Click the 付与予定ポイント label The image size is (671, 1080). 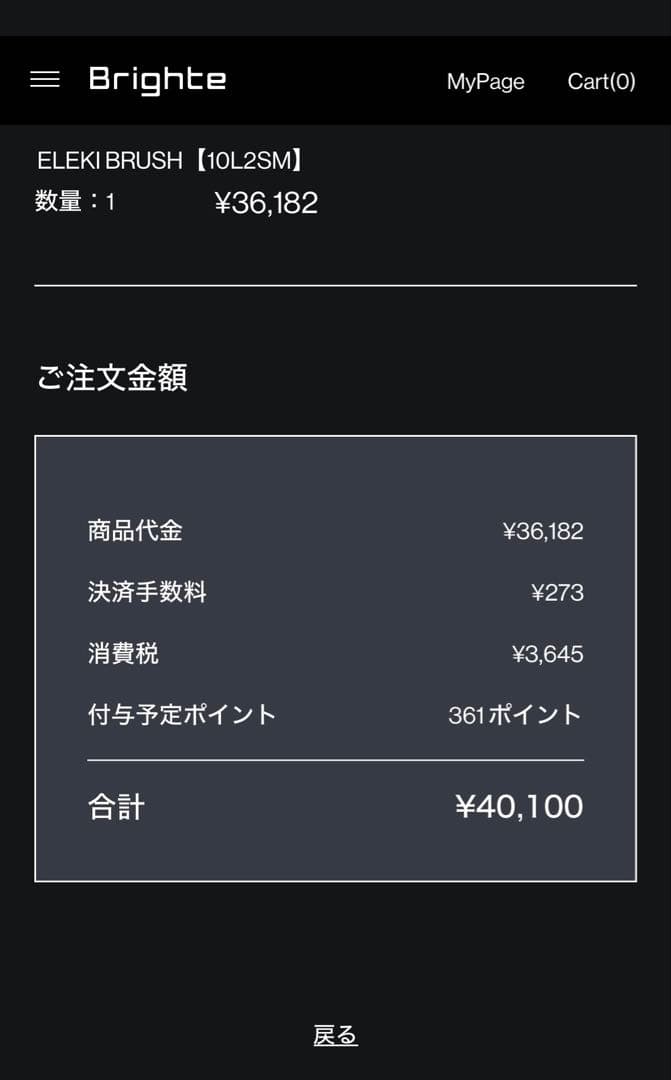tap(182, 715)
